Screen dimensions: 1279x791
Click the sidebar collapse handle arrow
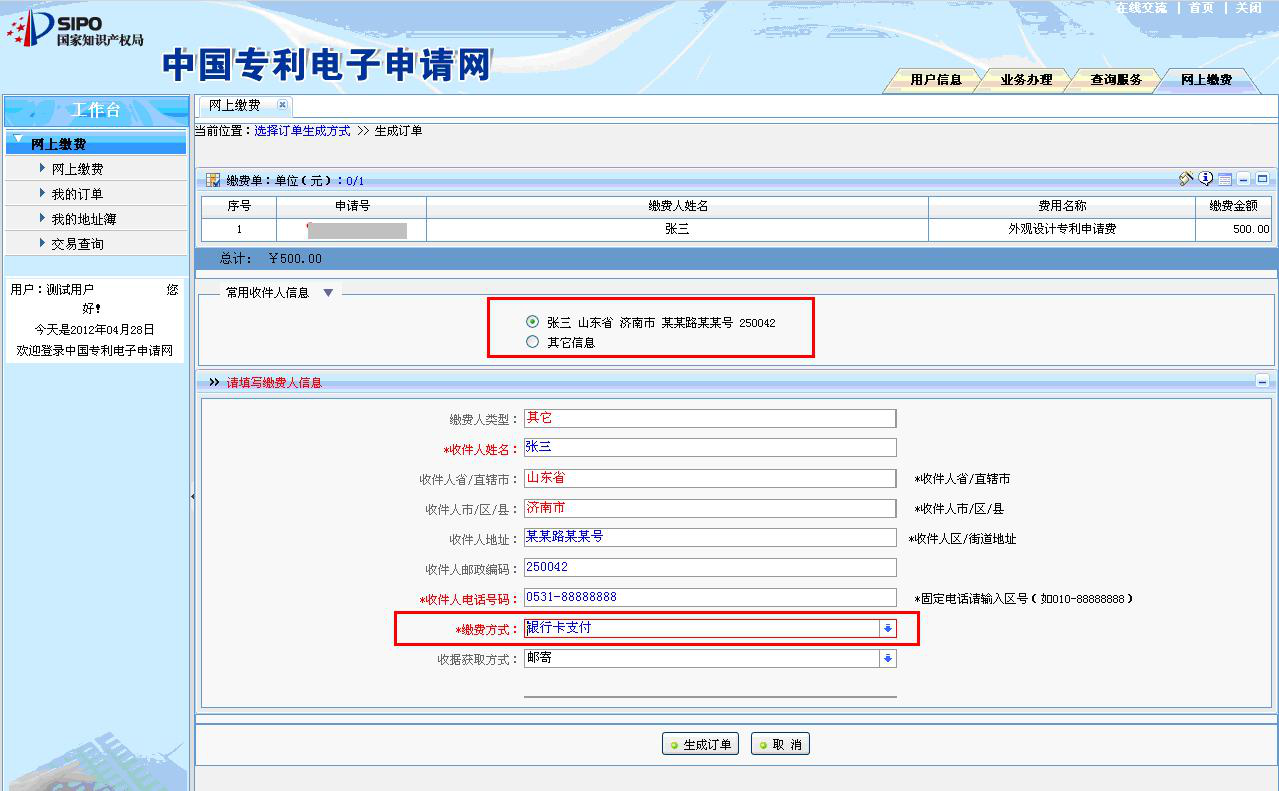[x=192, y=496]
